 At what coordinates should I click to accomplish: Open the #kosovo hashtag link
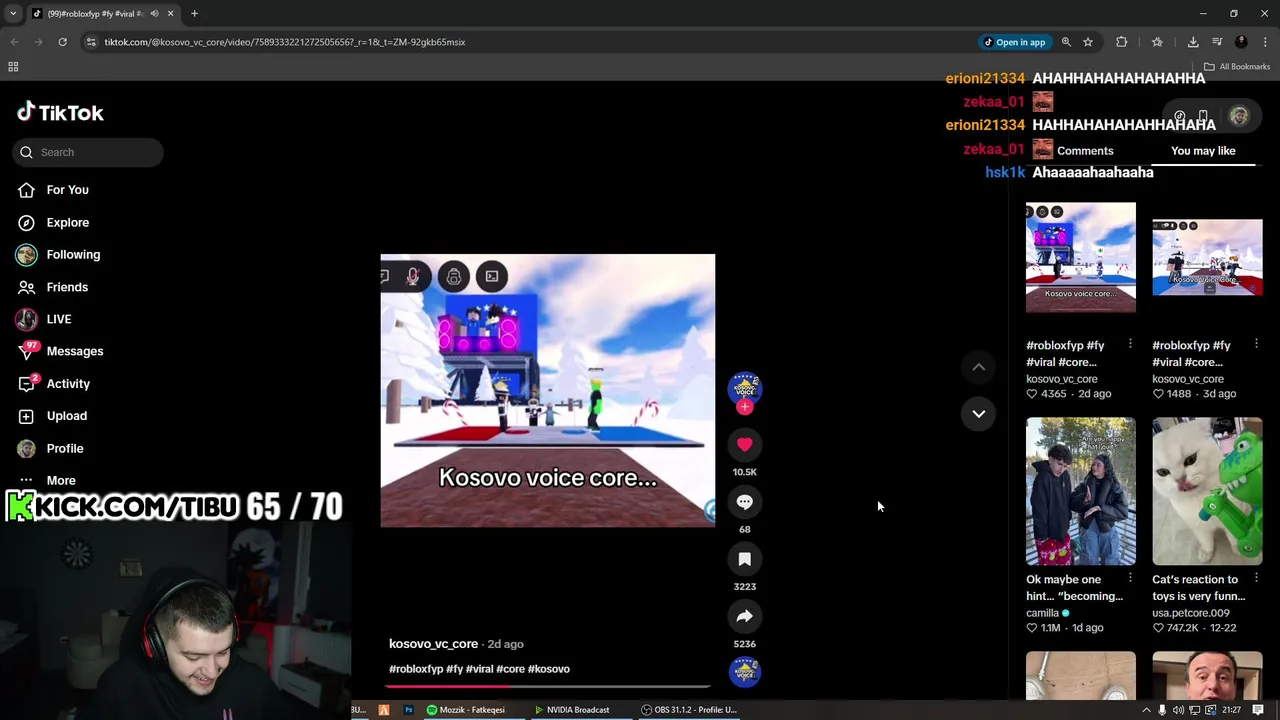pyautogui.click(x=548, y=669)
